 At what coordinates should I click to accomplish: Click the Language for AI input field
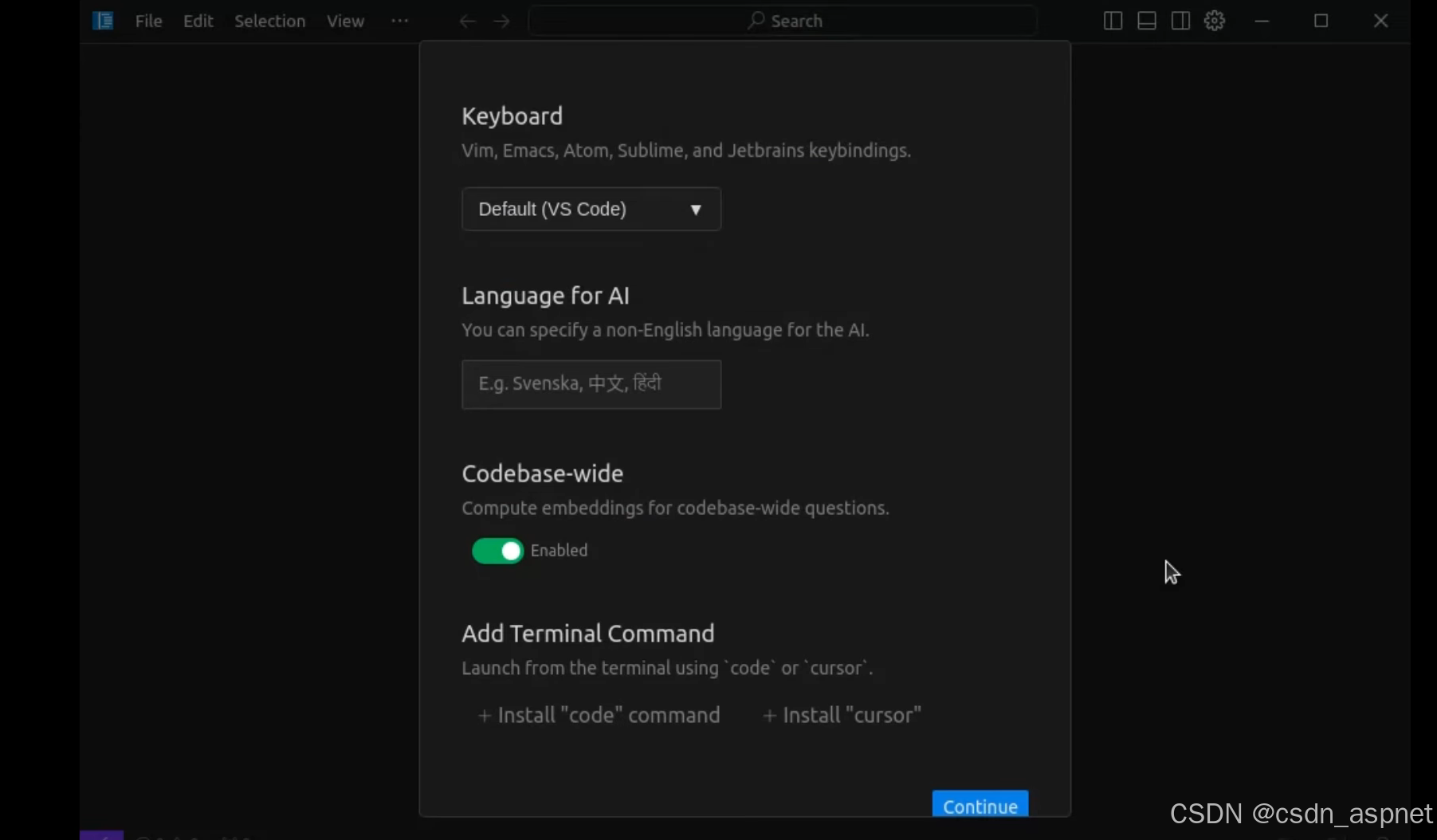pyautogui.click(x=591, y=384)
